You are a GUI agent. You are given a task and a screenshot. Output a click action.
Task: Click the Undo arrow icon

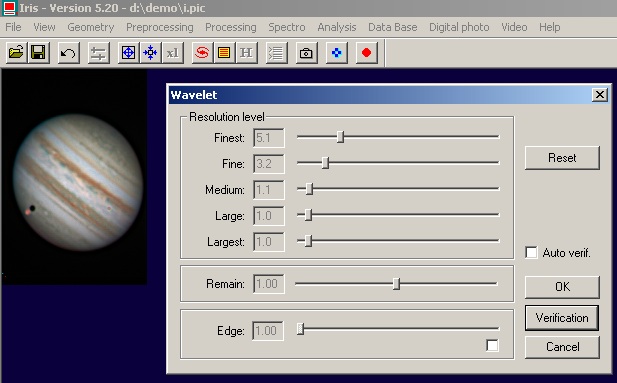click(68, 53)
